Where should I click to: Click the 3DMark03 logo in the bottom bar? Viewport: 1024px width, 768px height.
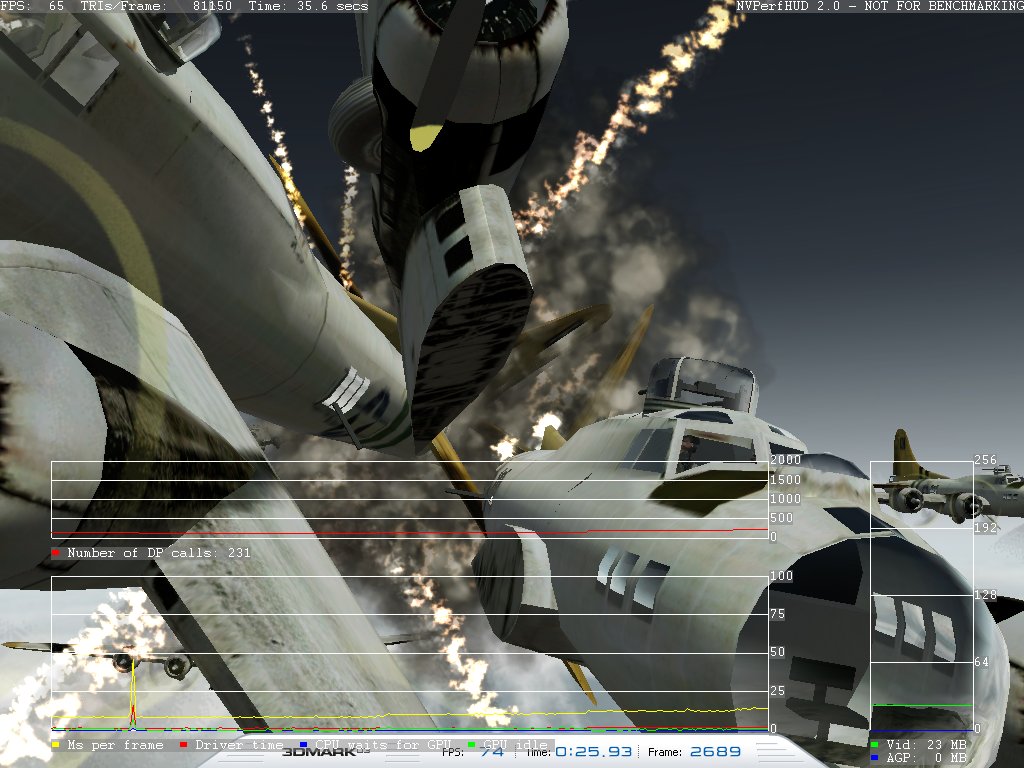[326, 752]
